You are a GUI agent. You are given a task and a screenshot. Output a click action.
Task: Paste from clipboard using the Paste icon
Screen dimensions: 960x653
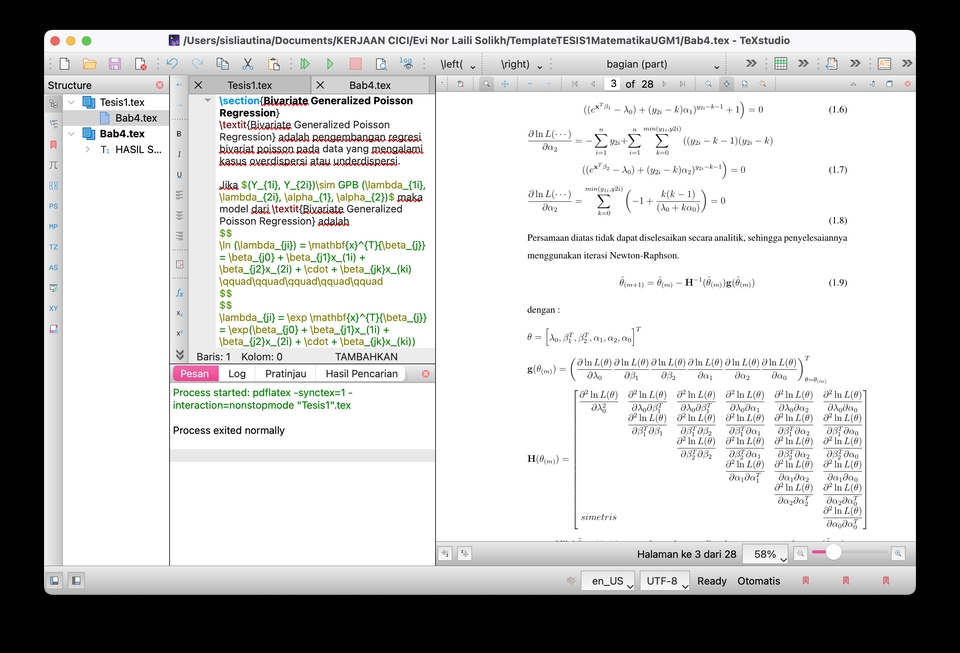(x=273, y=64)
